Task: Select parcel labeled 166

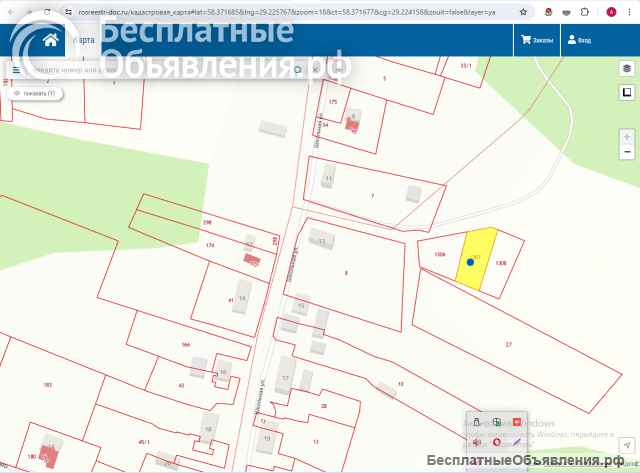Action: (186, 345)
